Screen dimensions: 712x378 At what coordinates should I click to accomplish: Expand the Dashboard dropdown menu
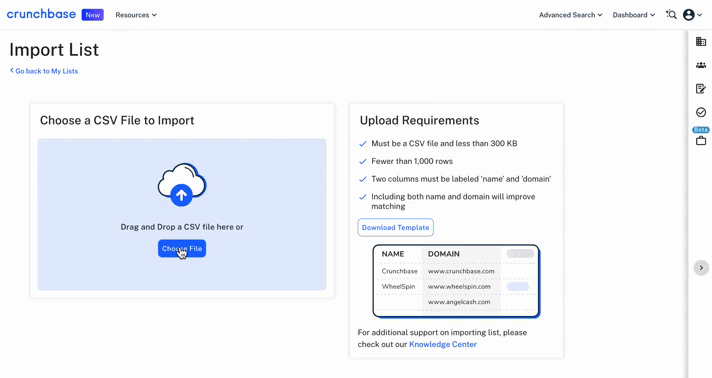[633, 15]
